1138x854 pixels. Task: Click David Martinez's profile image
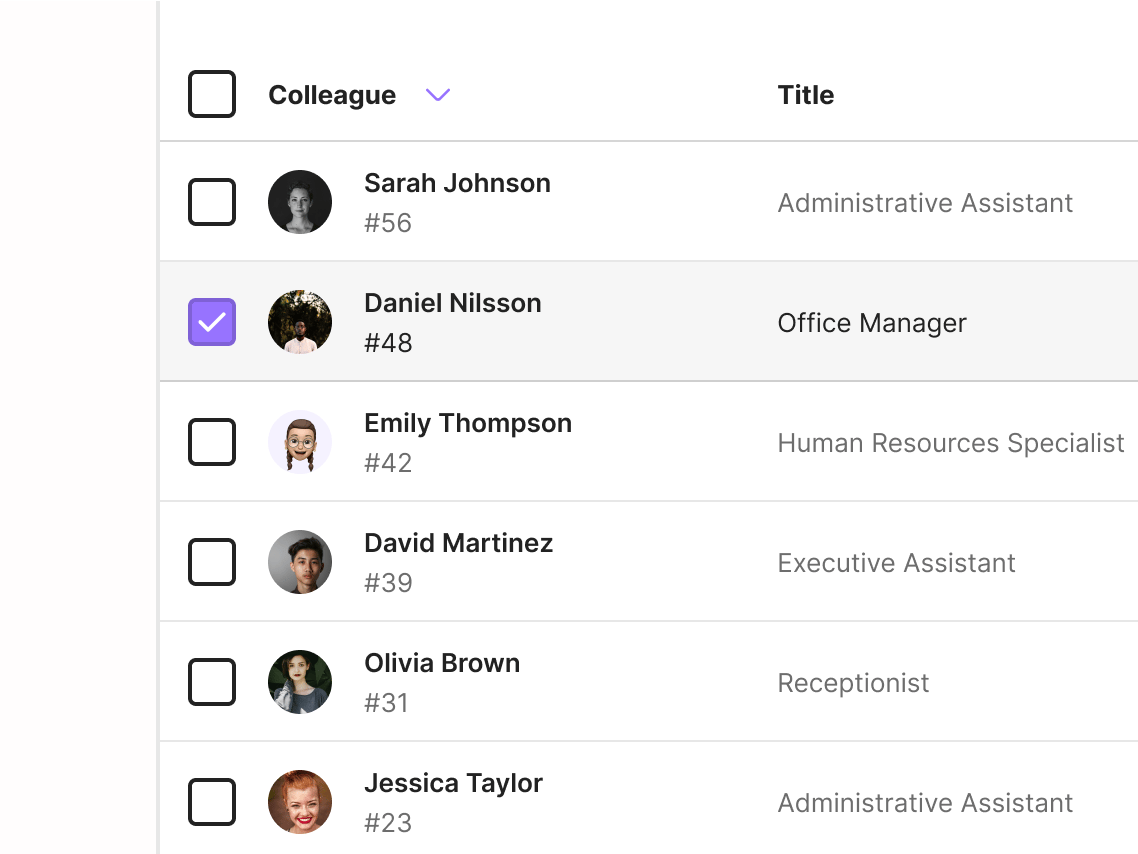tap(299, 561)
